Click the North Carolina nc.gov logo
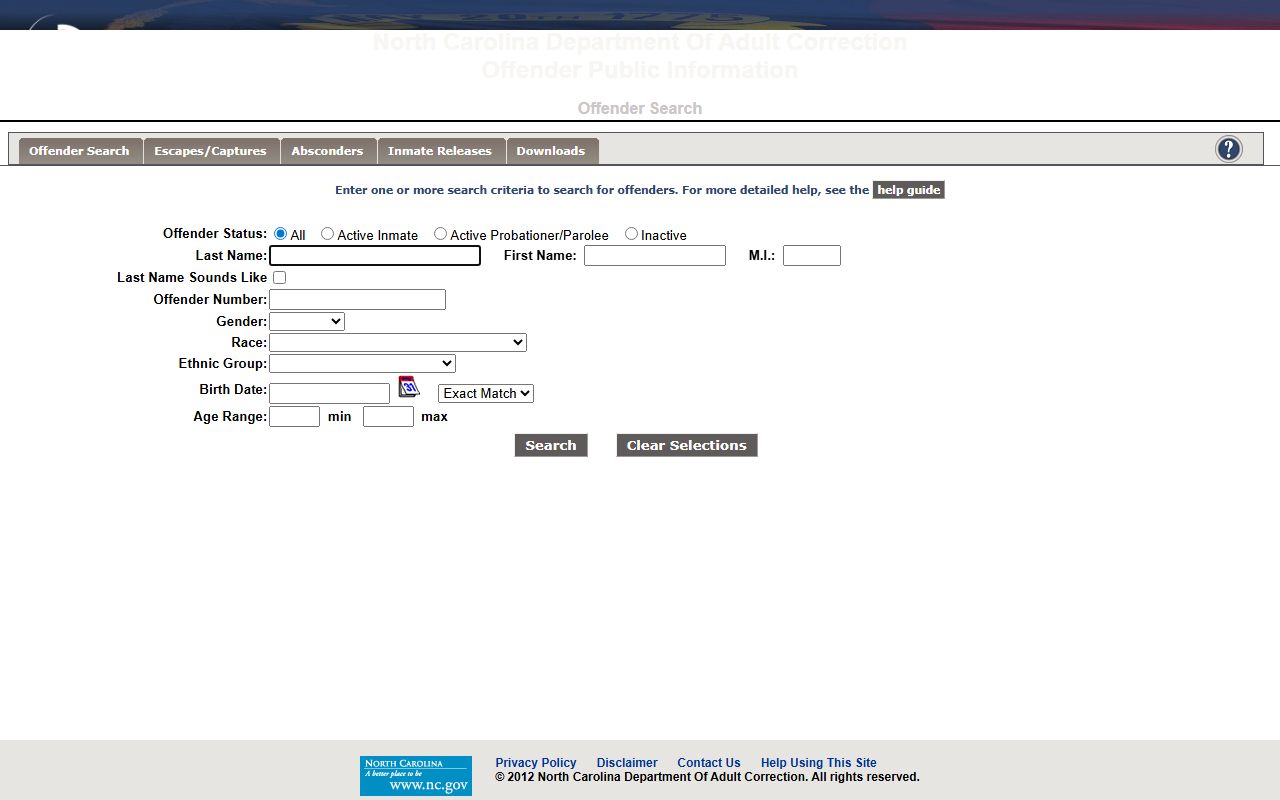 (416, 775)
